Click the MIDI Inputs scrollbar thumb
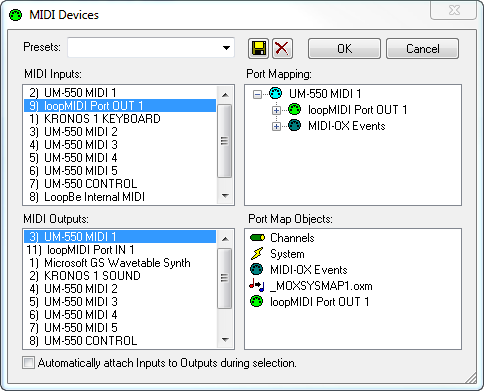Screen dimensions: 484x391 pos(225,141)
